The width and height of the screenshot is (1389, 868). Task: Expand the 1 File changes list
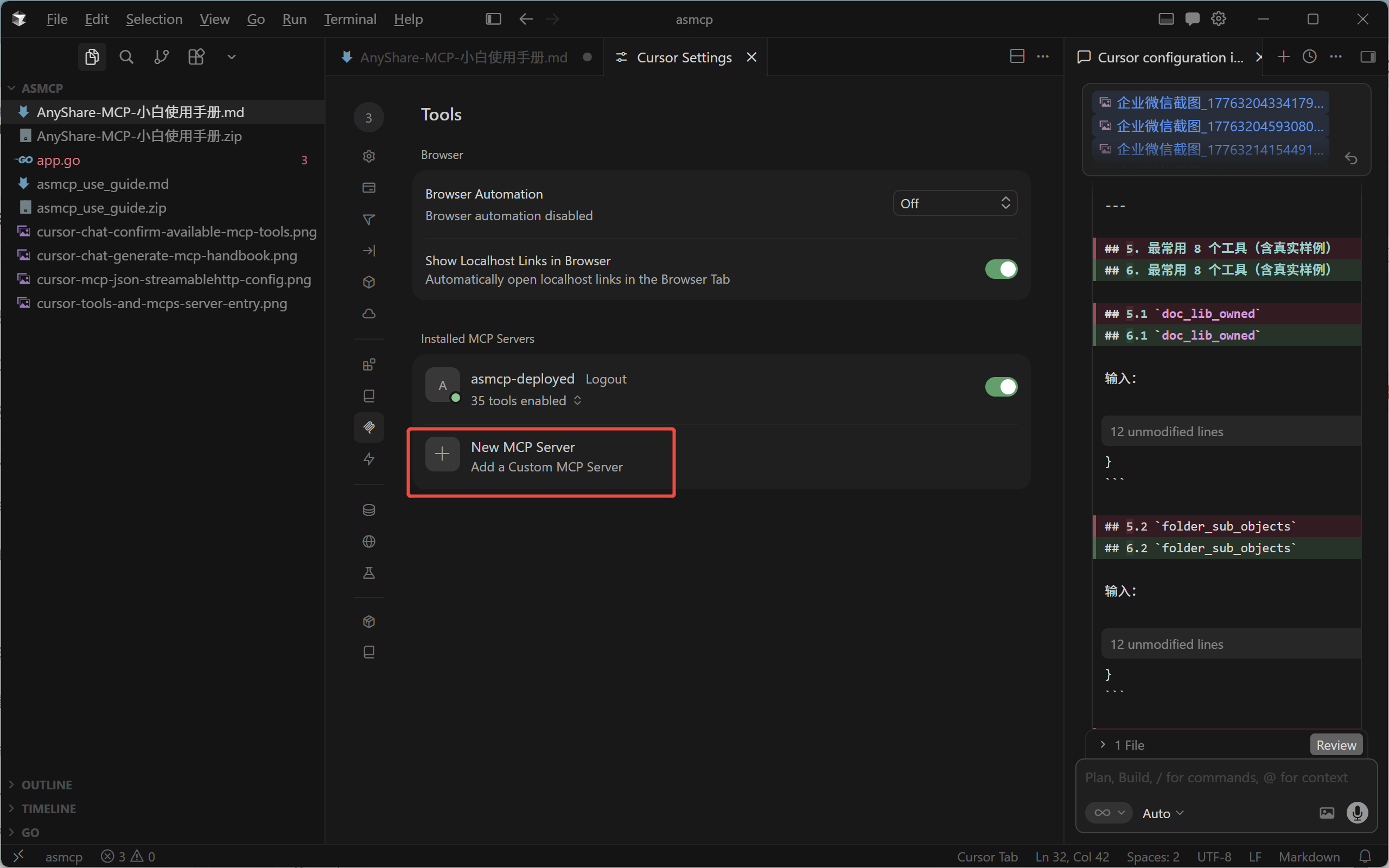tap(1122, 745)
